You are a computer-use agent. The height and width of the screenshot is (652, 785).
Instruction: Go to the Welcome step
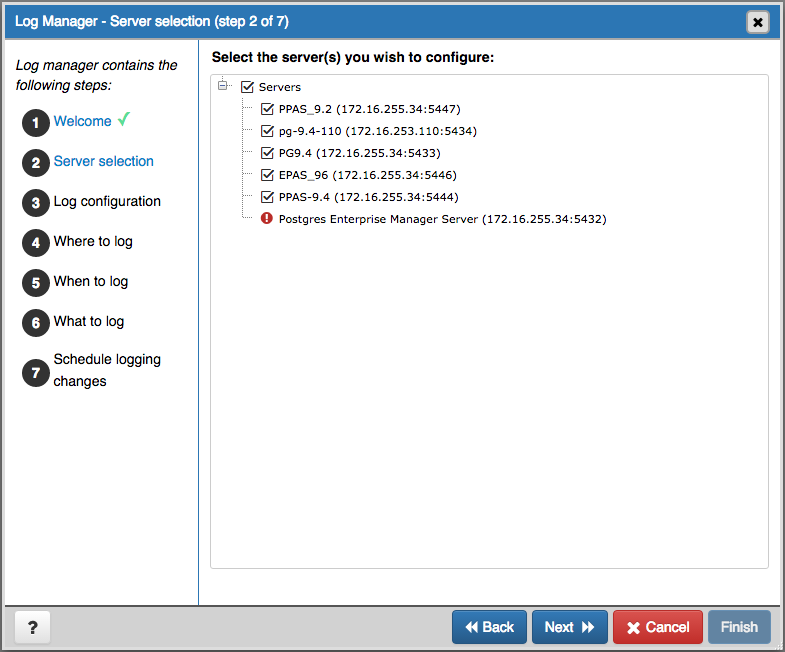[x=83, y=121]
